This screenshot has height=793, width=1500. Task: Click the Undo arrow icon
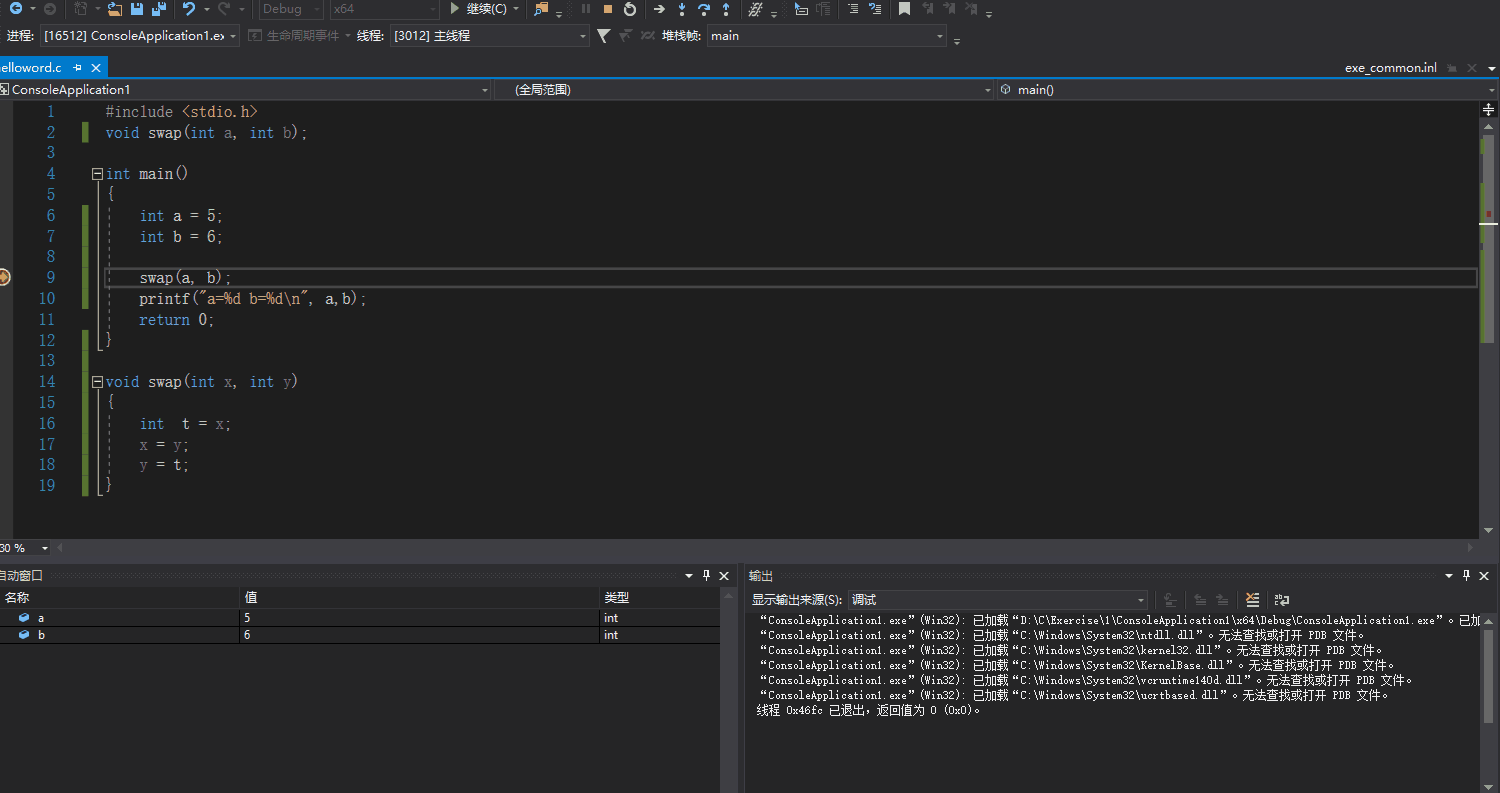(189, 9)
